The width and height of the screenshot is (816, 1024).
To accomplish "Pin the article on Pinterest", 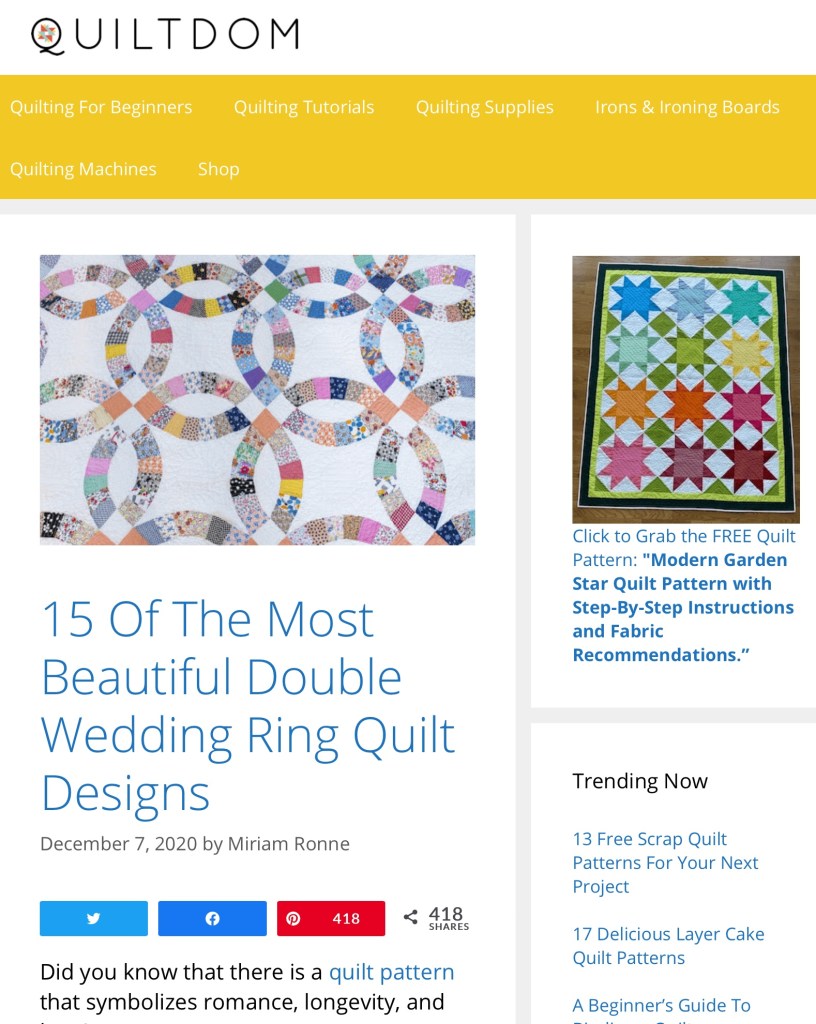I will (331, 918).
